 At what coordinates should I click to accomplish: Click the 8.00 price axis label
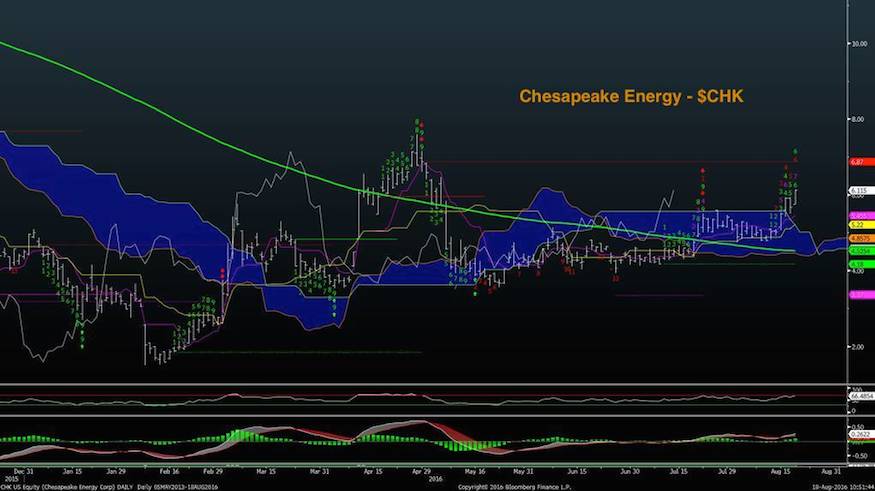858,119
